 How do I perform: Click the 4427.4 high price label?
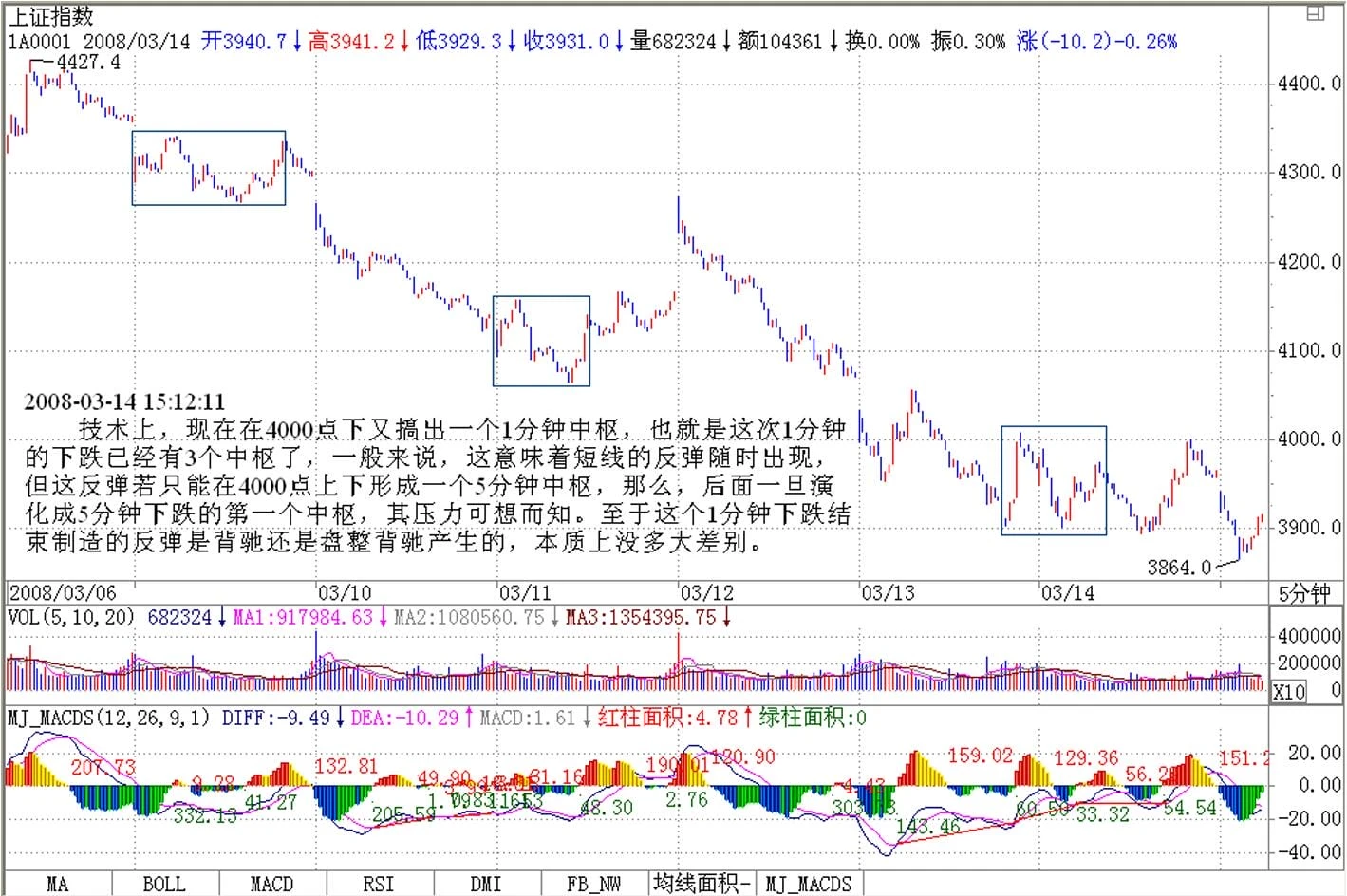[89, 63]
